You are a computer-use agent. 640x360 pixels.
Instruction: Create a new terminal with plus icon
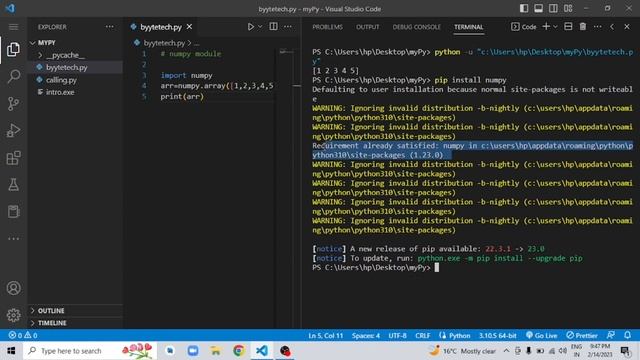[546, 27]
